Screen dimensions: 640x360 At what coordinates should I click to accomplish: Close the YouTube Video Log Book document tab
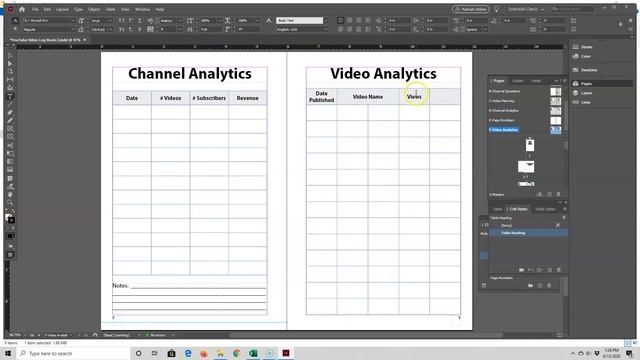coord(84,40)
